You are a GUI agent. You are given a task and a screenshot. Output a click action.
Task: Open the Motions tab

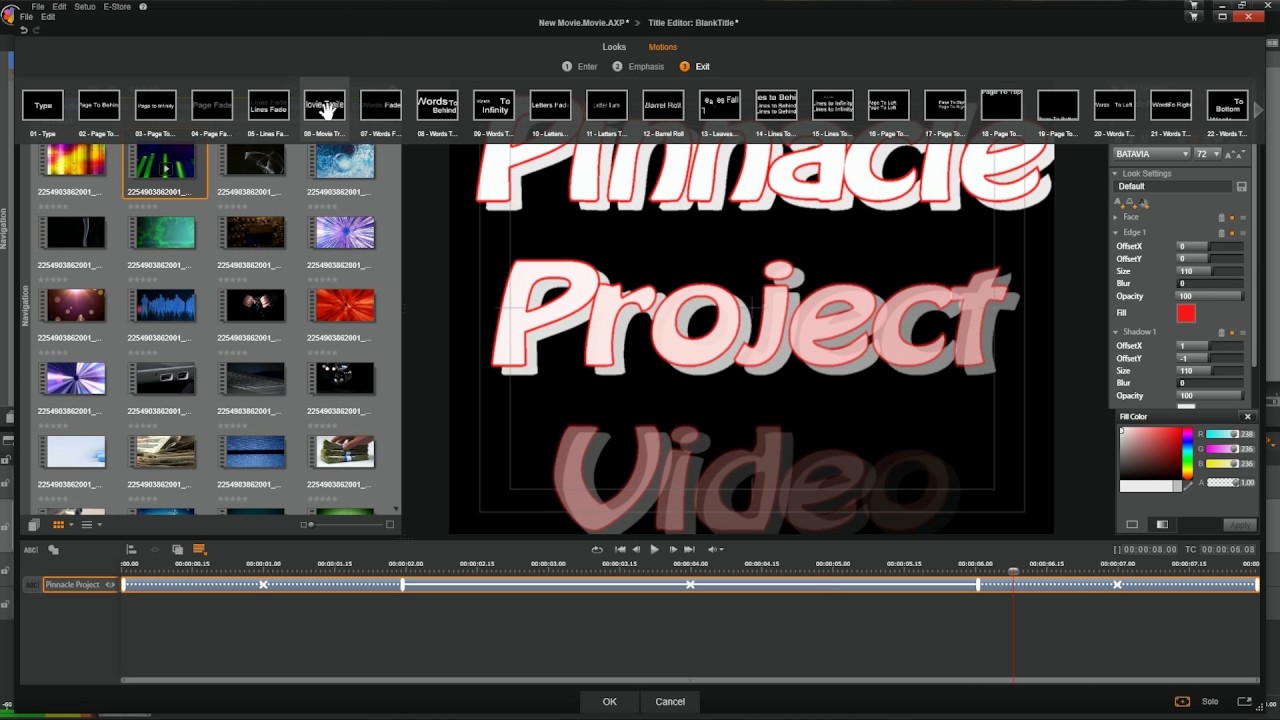662,47
